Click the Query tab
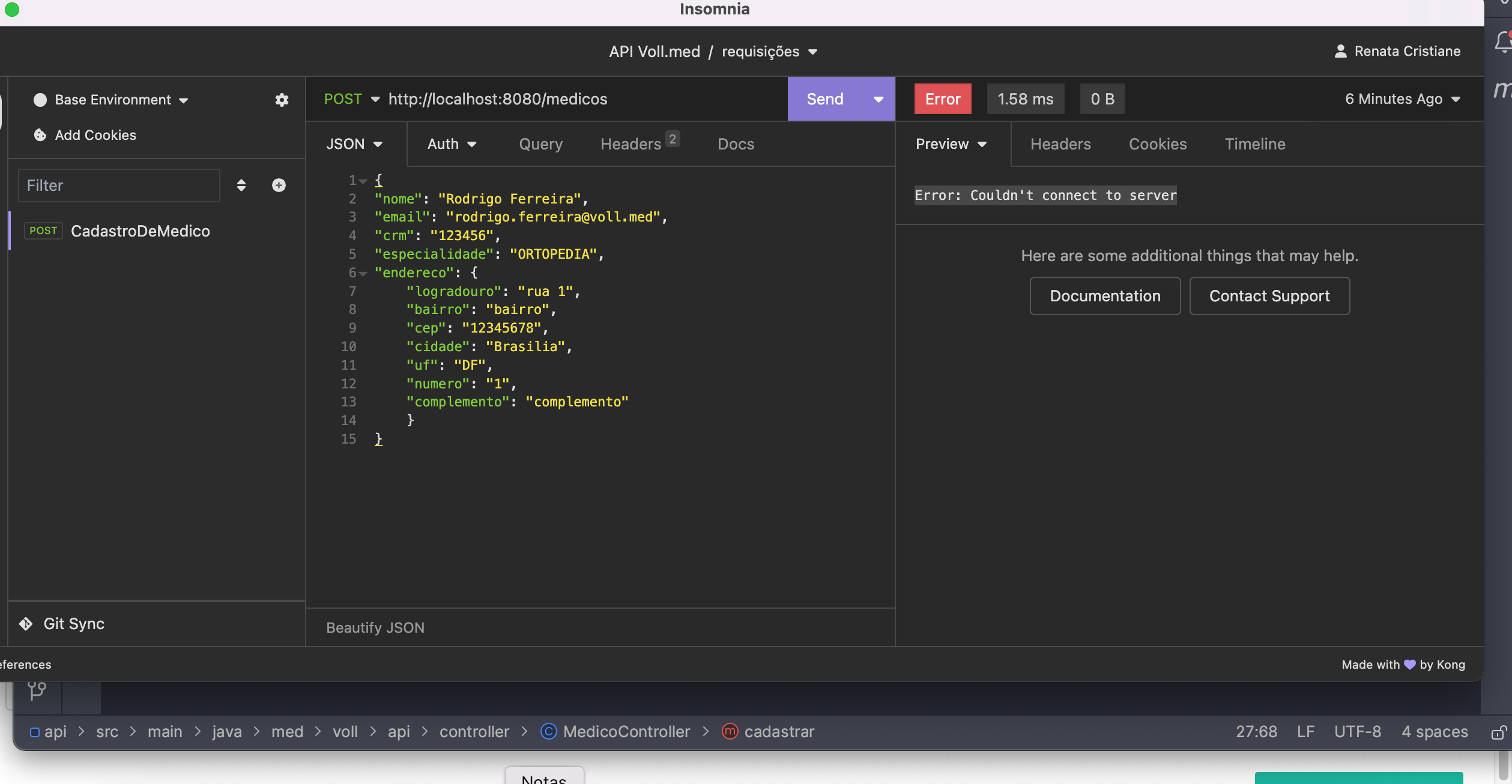 pyautogui.click(x=540, y=143)
